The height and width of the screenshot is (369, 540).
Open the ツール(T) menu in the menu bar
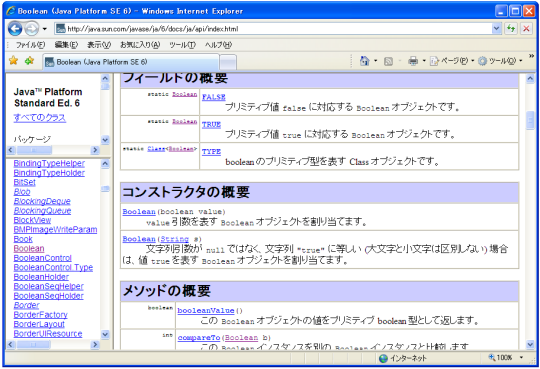[182, 44]
